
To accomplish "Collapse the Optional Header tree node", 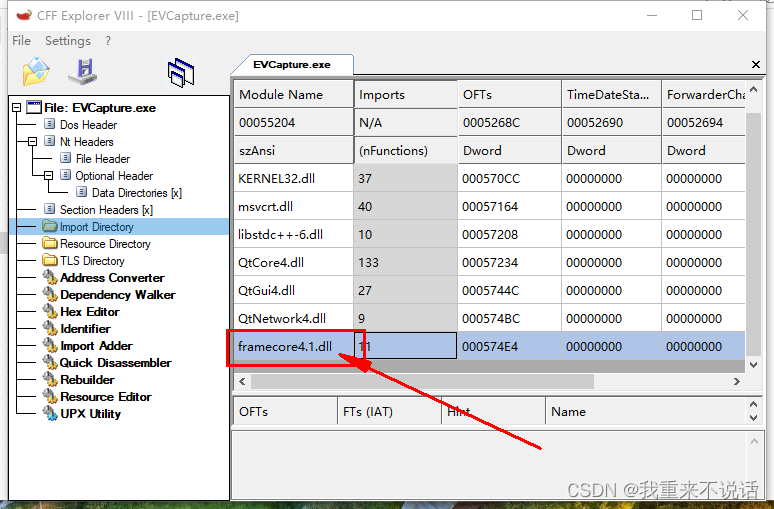I will pos(48,175).
